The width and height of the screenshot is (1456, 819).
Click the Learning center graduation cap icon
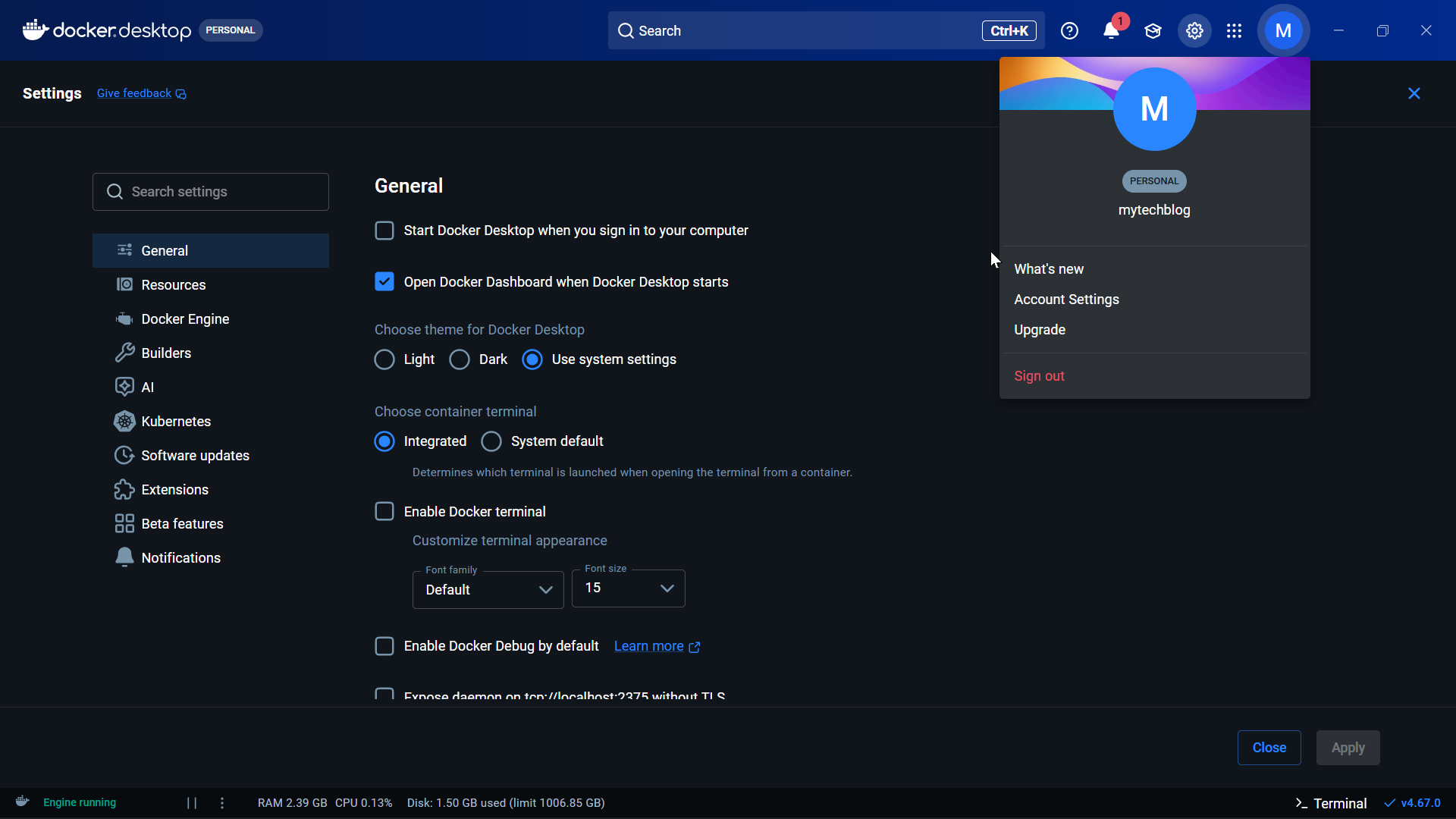point(1153,31)
